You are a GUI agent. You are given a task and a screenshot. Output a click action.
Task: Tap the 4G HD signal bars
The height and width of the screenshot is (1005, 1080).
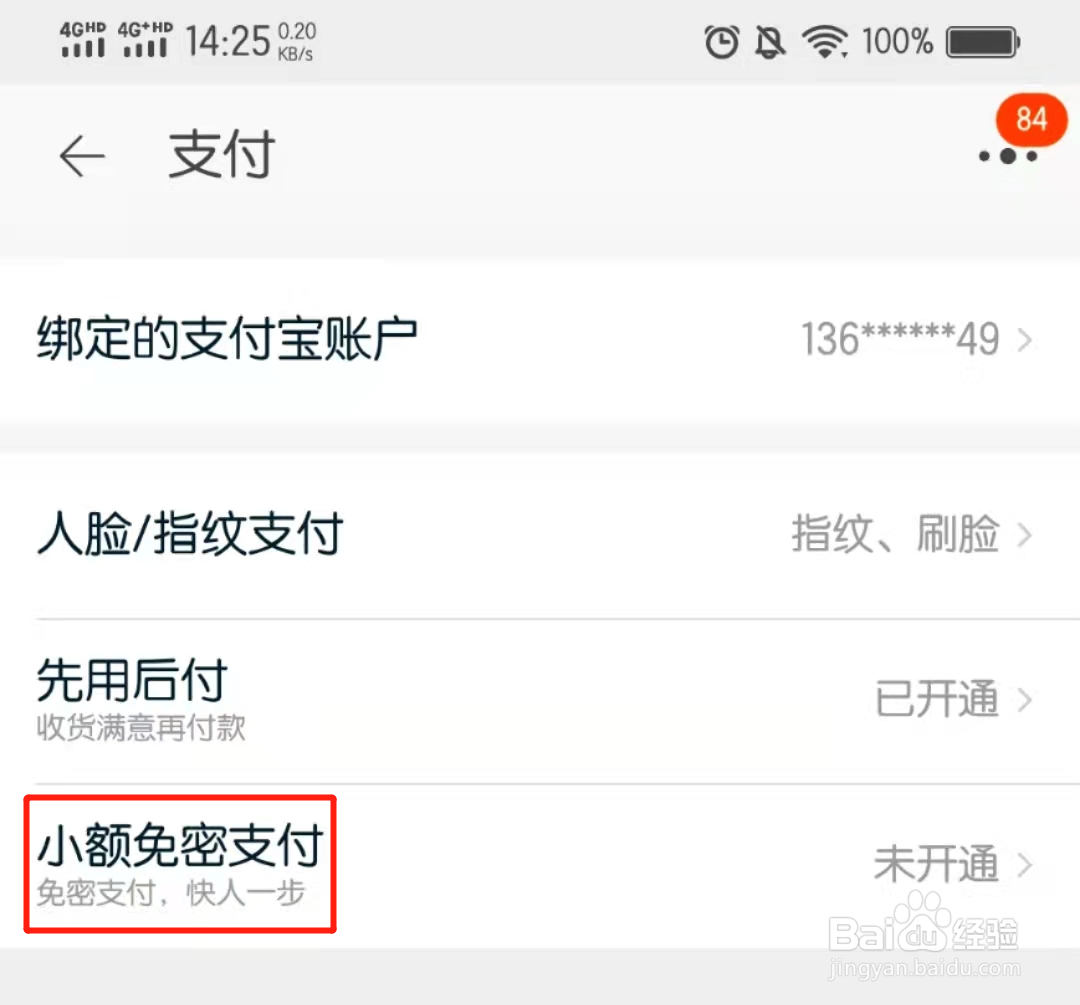(x=83, y=39)
